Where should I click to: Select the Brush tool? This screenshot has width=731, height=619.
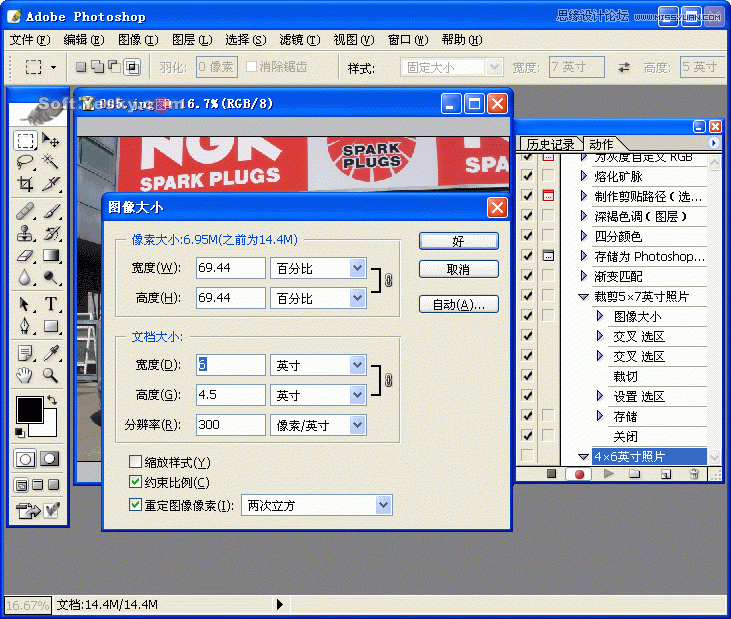[50, 211]
